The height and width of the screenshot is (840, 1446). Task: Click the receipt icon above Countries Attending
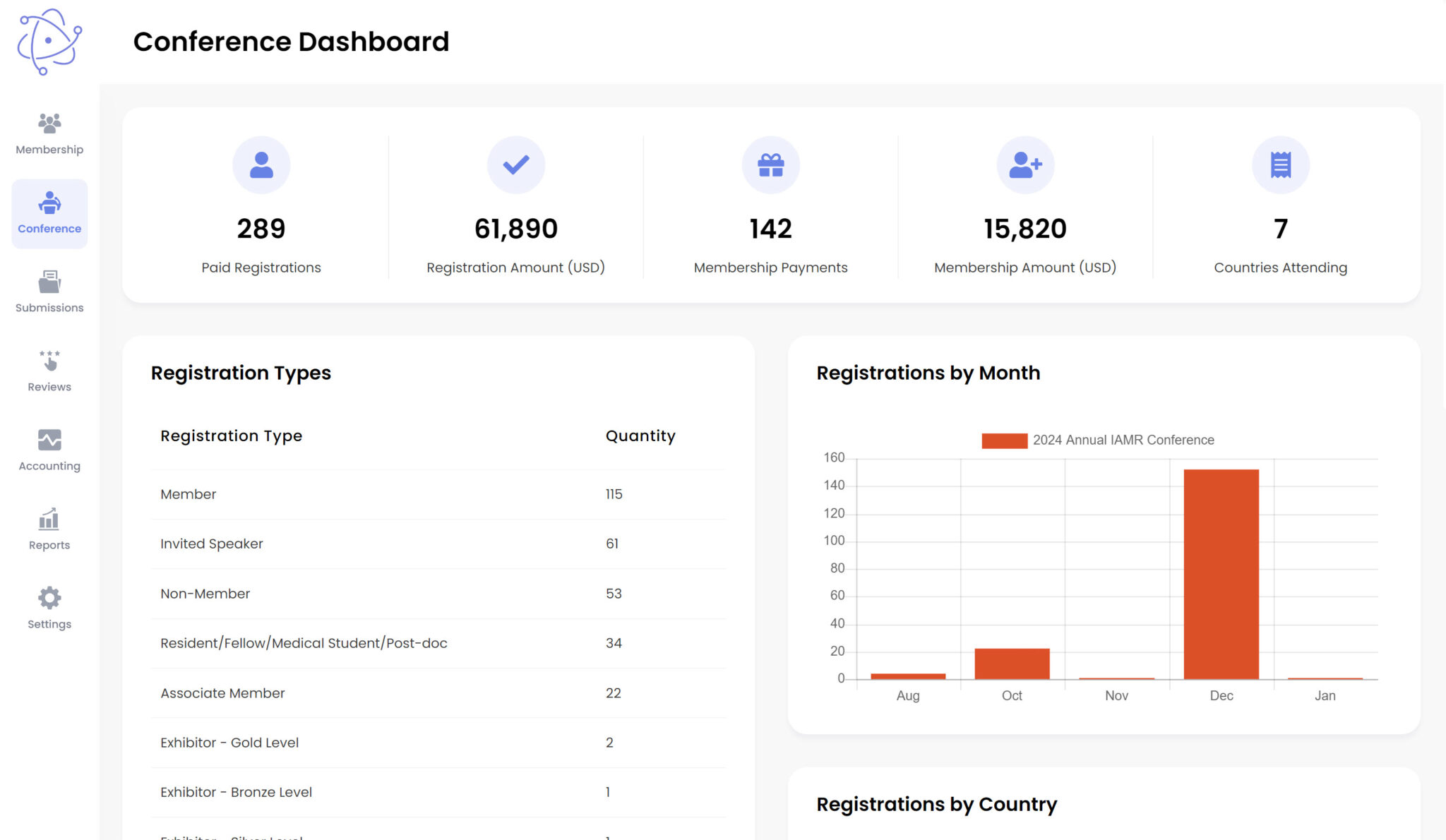pyautogui.click(x=1280, y=164)
